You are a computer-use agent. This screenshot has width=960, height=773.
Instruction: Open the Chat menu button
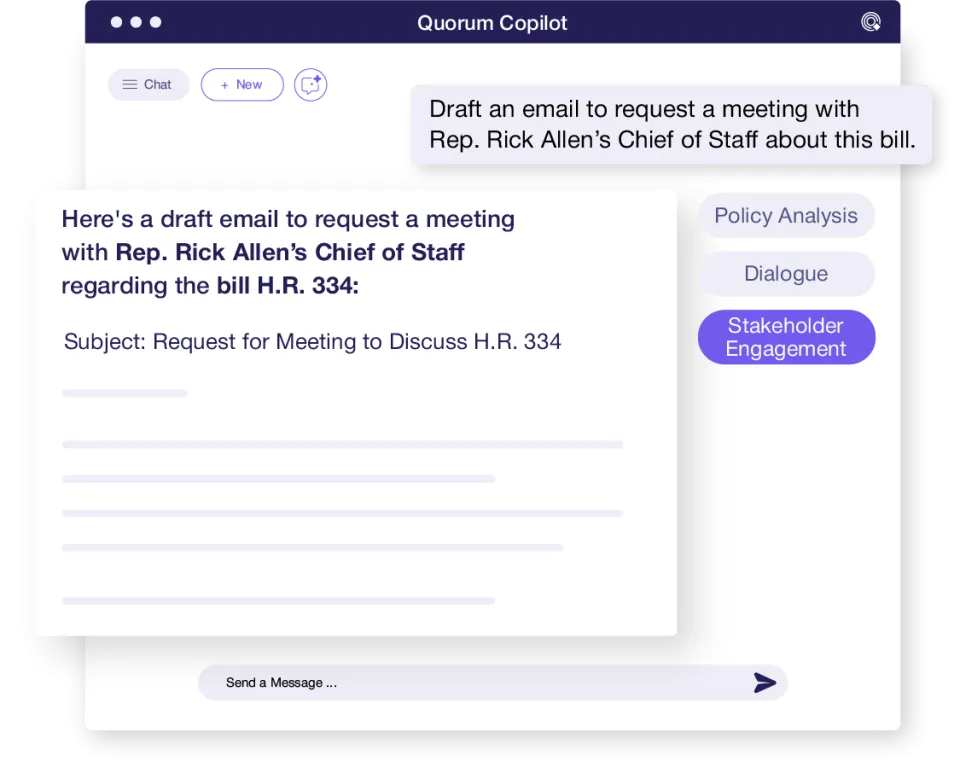click(x=148, y=84)
